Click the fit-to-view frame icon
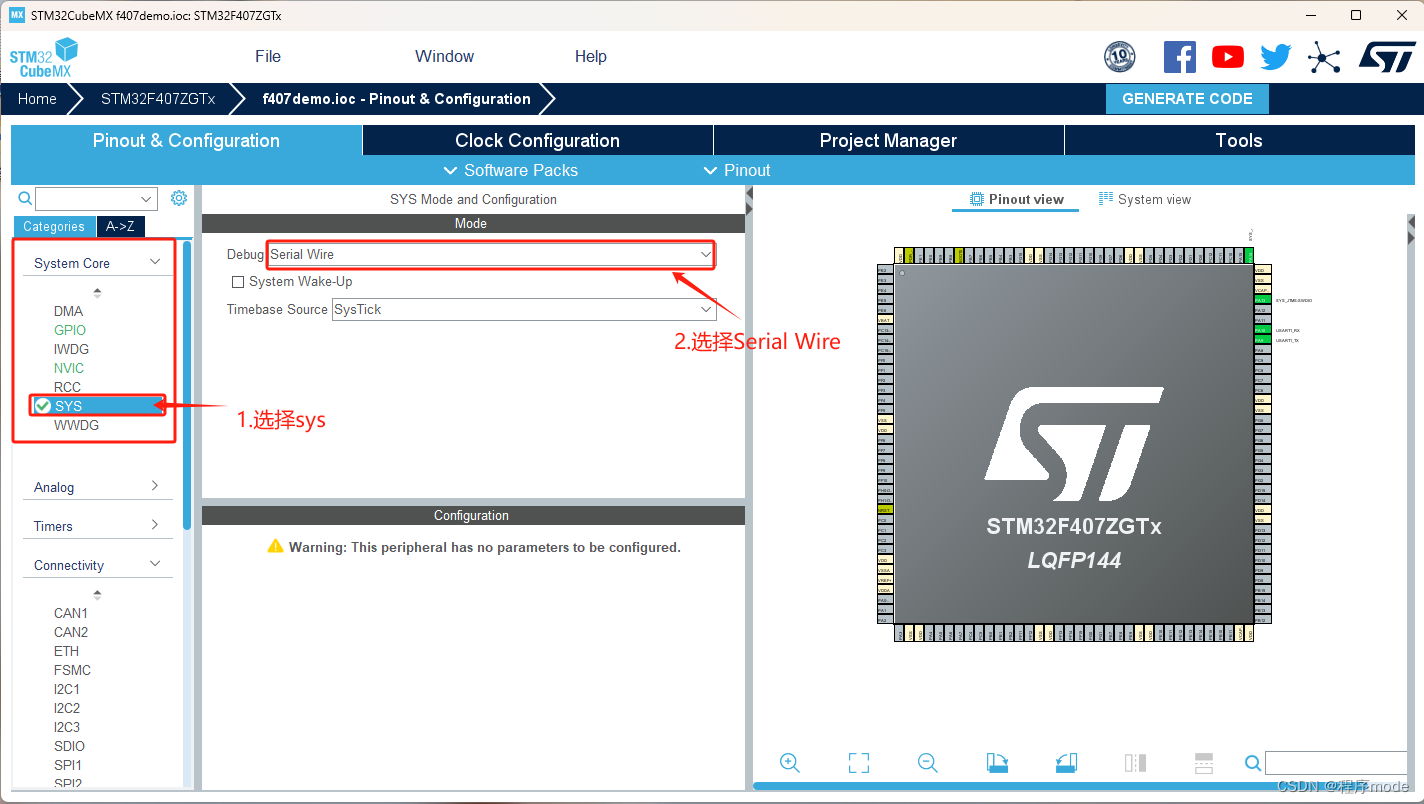This screenshot has height=804, width=1424. (x=858, y=763)
